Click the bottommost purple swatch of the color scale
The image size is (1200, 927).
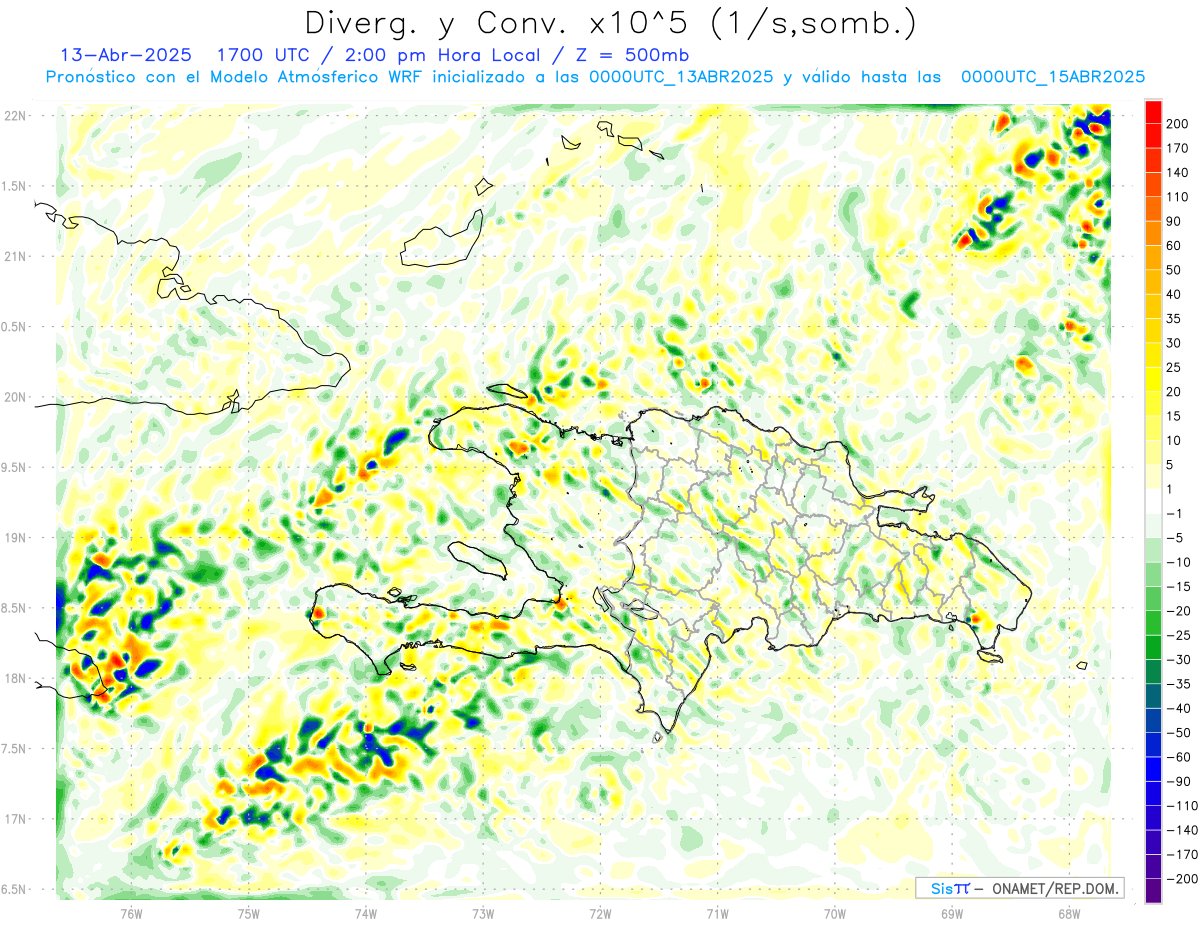[1153, 891]
